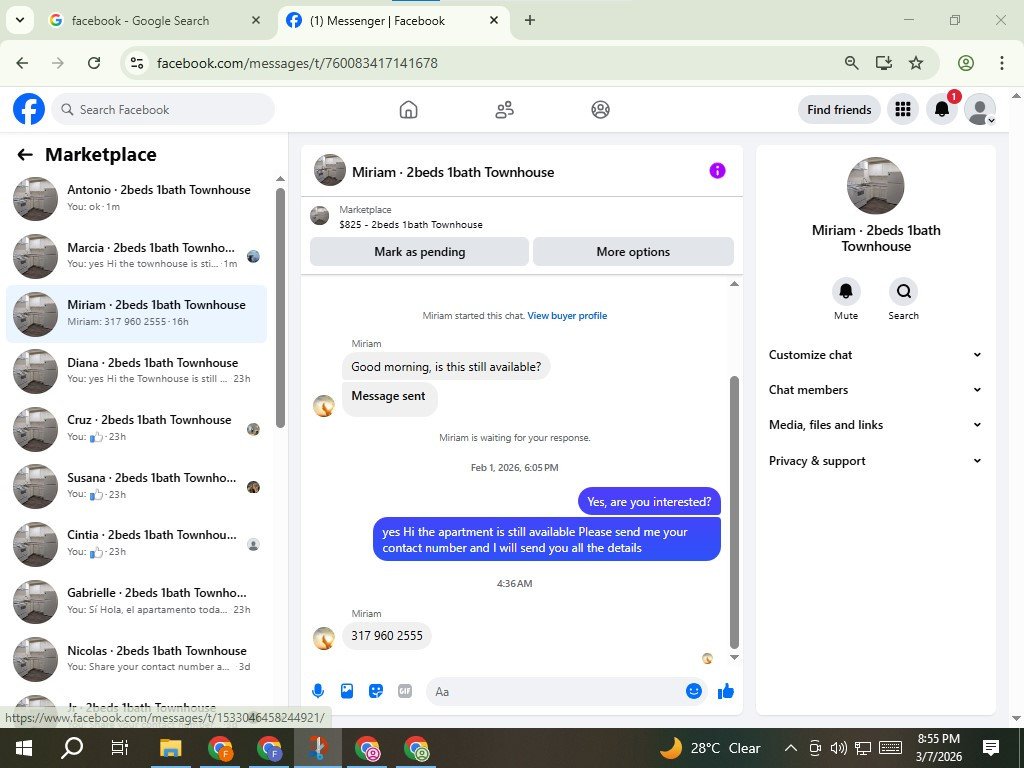1024x768 pixels.
Task: Open the Chrome three-dot menu
Action: 1002,63
